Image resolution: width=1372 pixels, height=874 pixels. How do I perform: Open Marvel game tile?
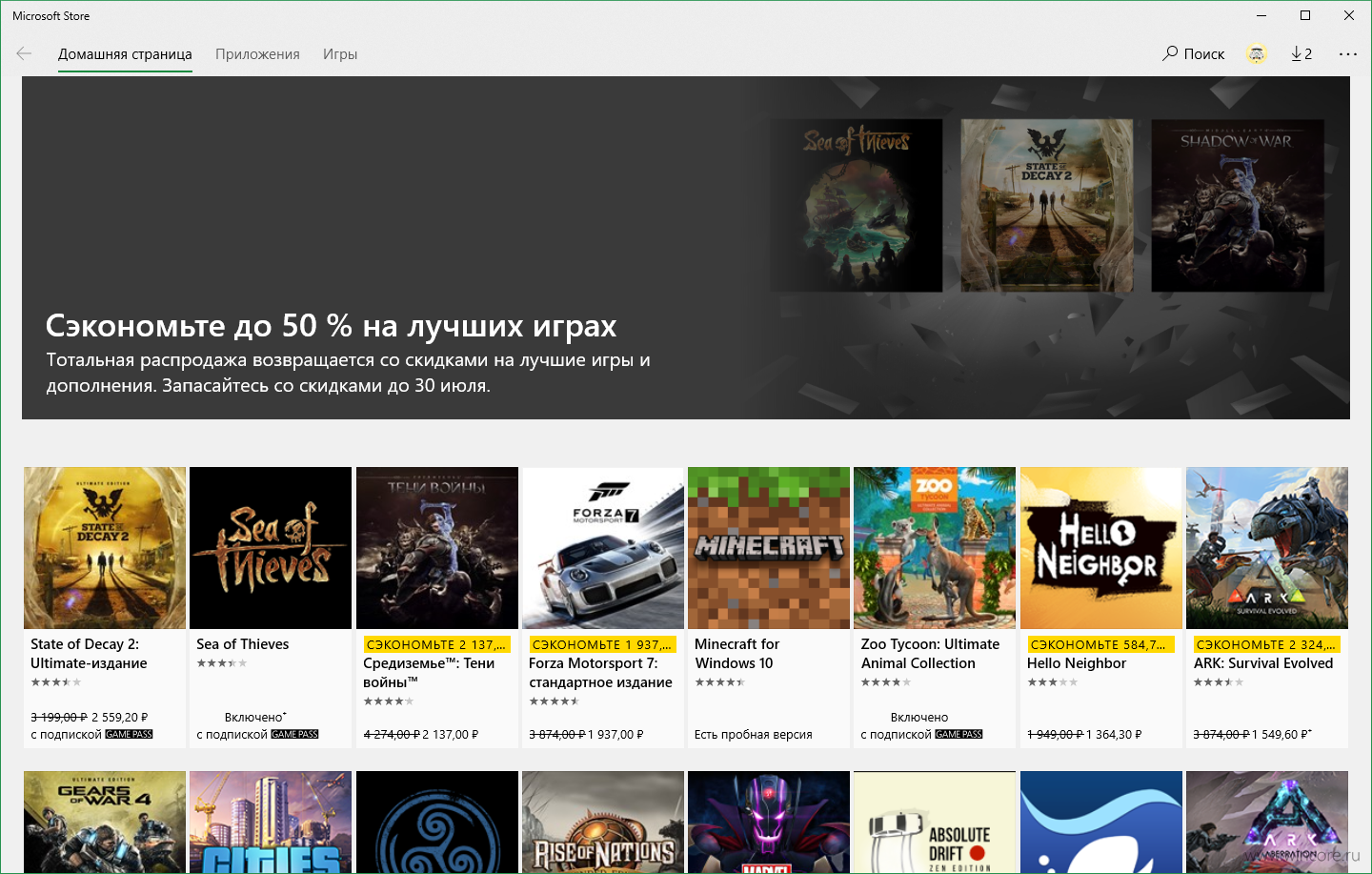pyautogui.click(x=769, y=822)
